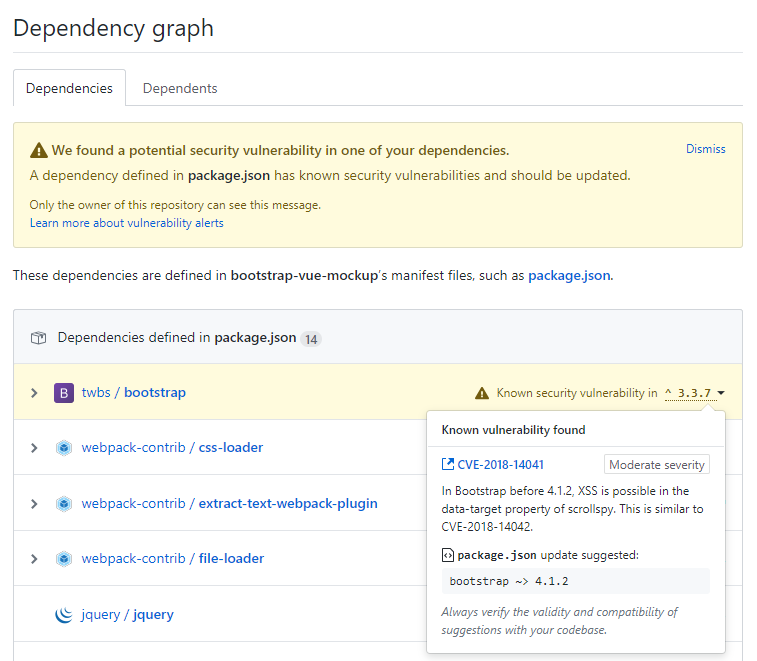Viewport: 757px width, 661px height.
Task: Click the extract-text-webpack-plugin cube icon
Action: [64, 504]
